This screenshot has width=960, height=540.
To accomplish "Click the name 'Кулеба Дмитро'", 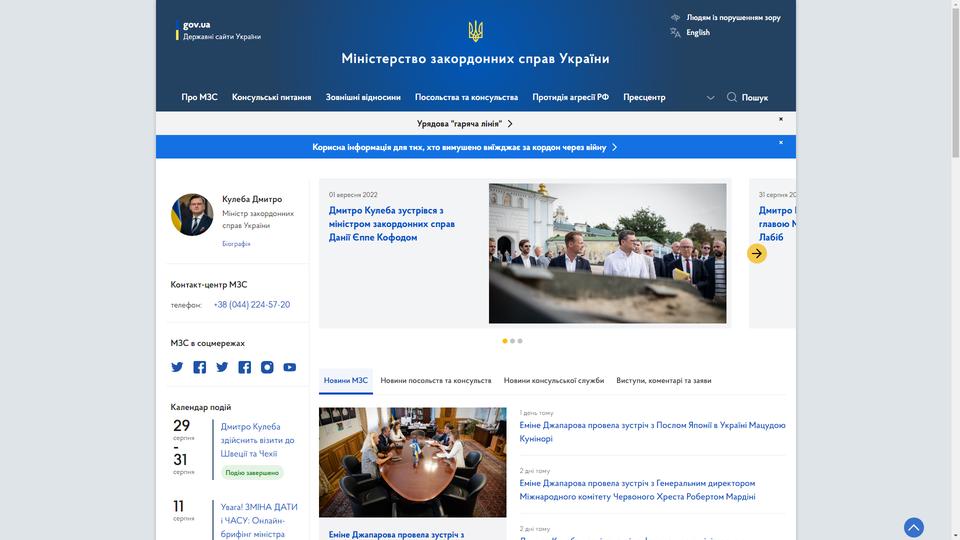I will point(252,199).
